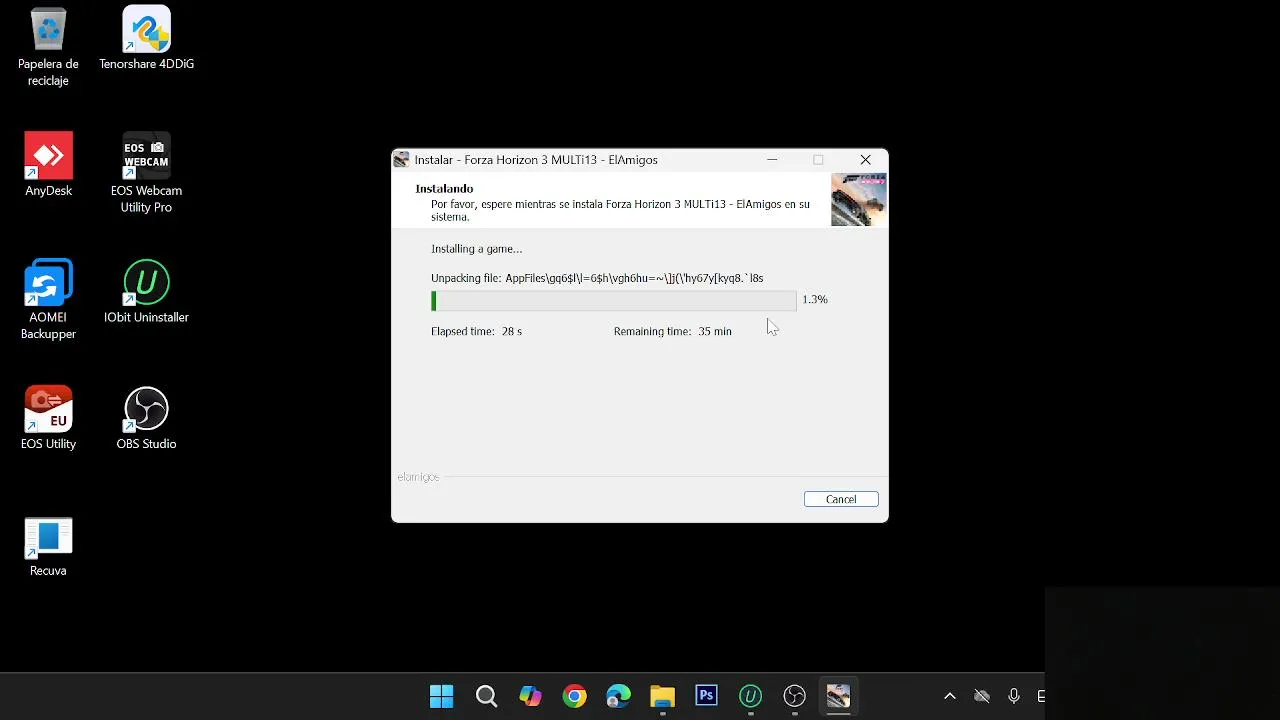Open File Explorer from the taskbar

[662, 696]
